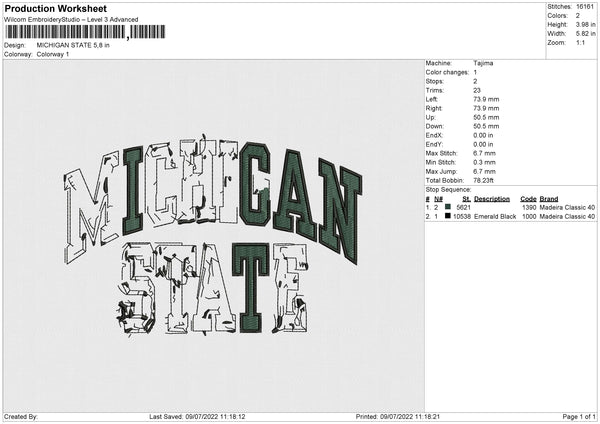The width and height of the screenshot is (600, 424).
Task: Click the Color changes value 1
Action: (475, 72)
